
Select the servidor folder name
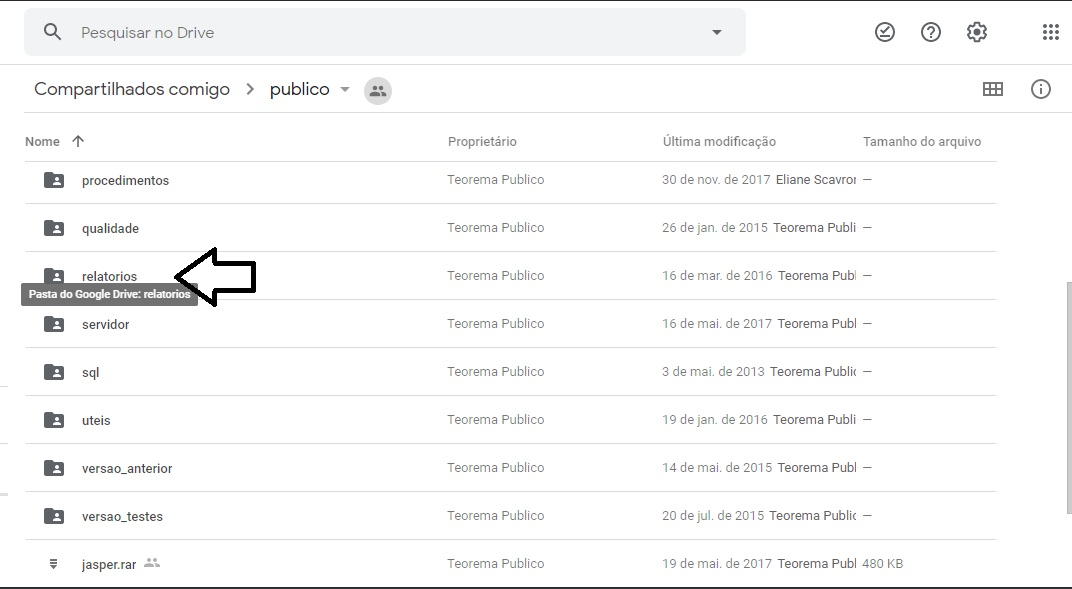[105, 325]
